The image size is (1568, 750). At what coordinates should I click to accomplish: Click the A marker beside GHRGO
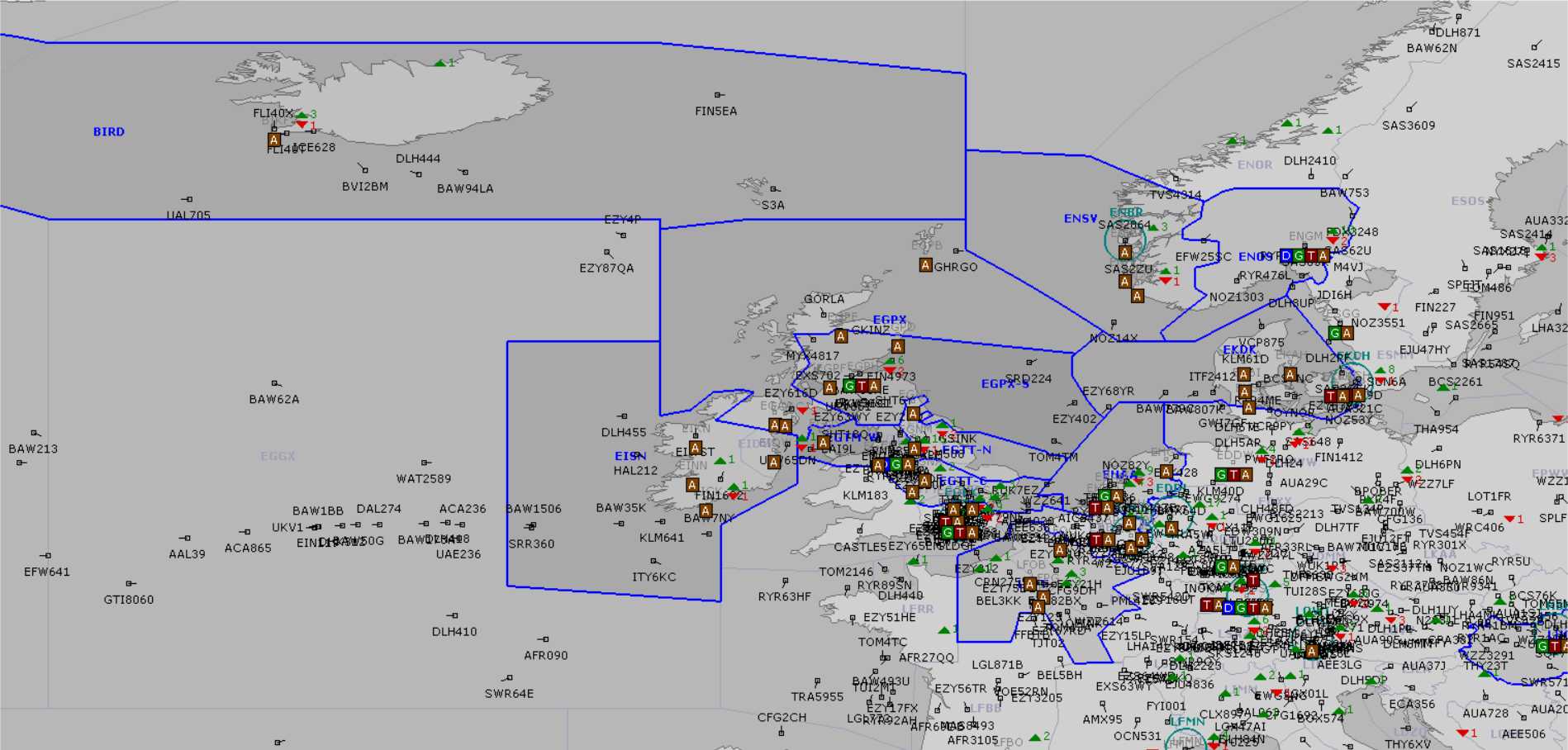925,265
